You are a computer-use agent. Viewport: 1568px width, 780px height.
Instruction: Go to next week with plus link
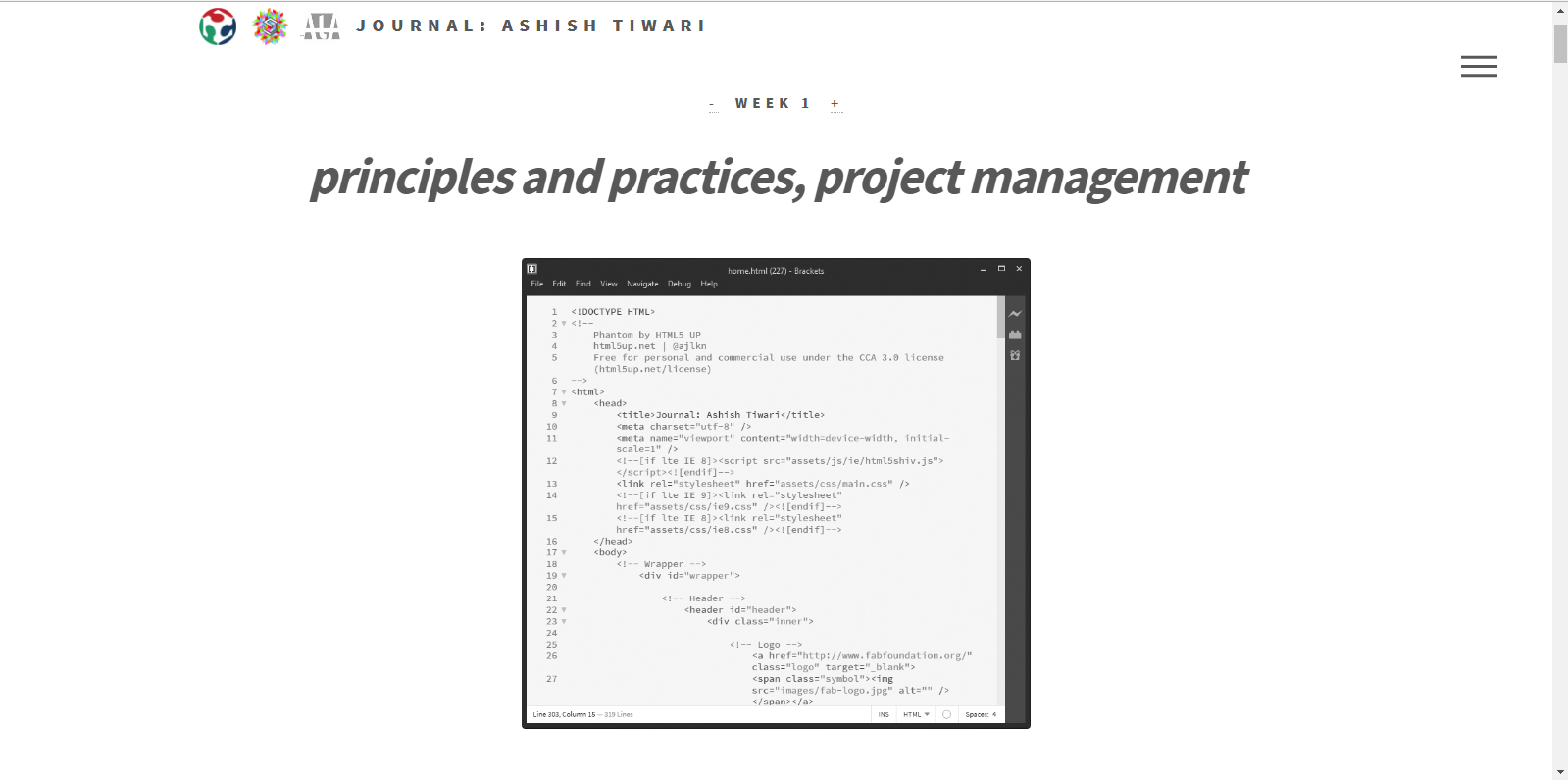pyautogui.click(x=835, y=104)
